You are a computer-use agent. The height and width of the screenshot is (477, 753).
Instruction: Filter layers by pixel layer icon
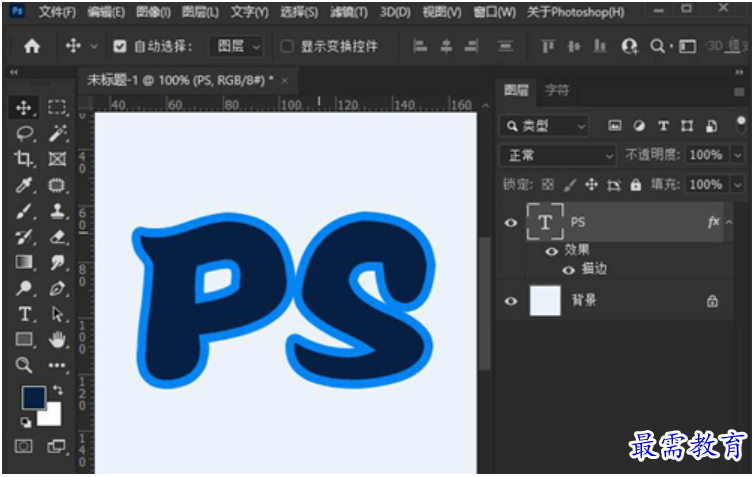(615, 126)
